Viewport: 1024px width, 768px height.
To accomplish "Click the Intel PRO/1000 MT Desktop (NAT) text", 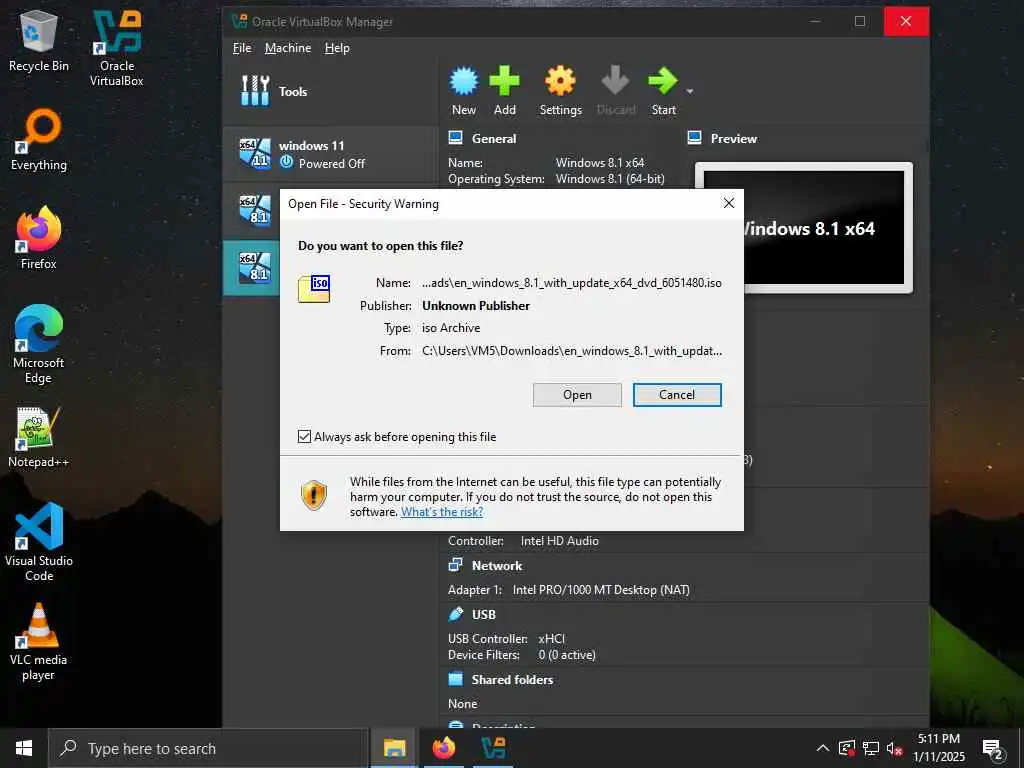I will (601, 590).
